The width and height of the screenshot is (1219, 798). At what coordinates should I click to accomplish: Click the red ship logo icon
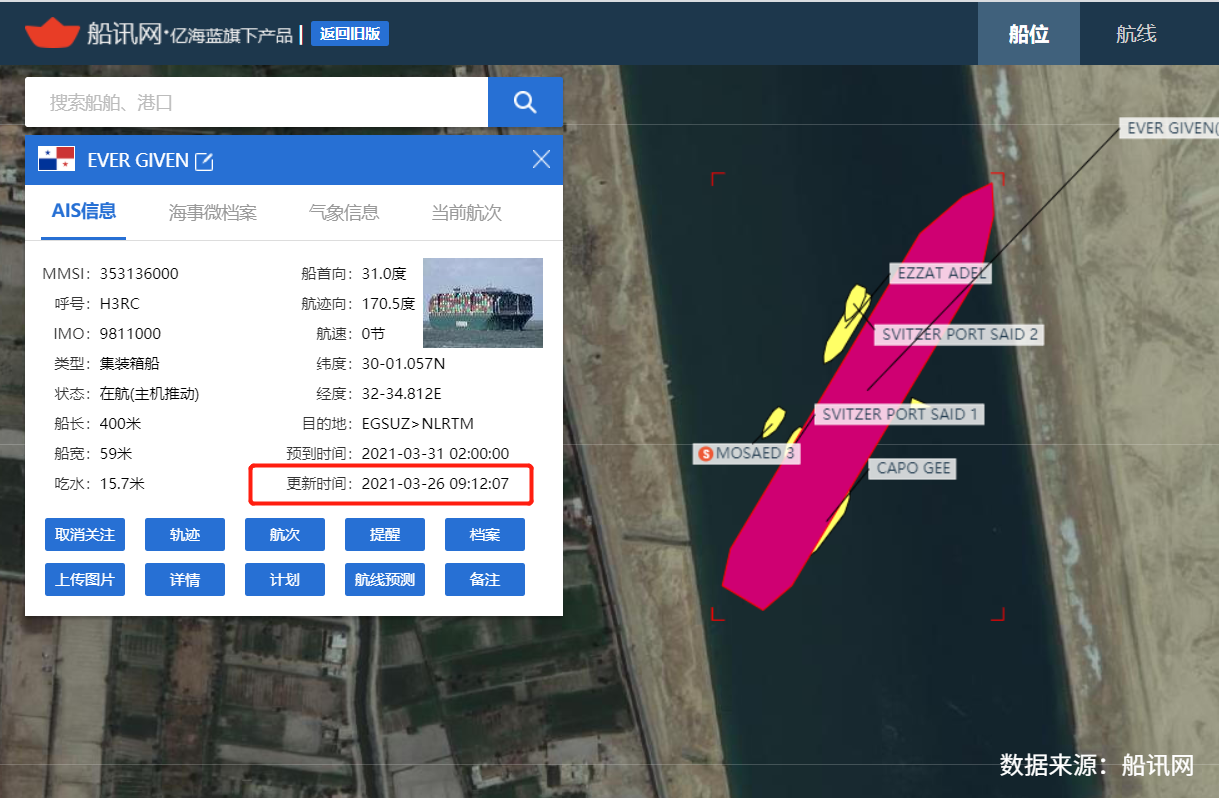coord(52,32)
